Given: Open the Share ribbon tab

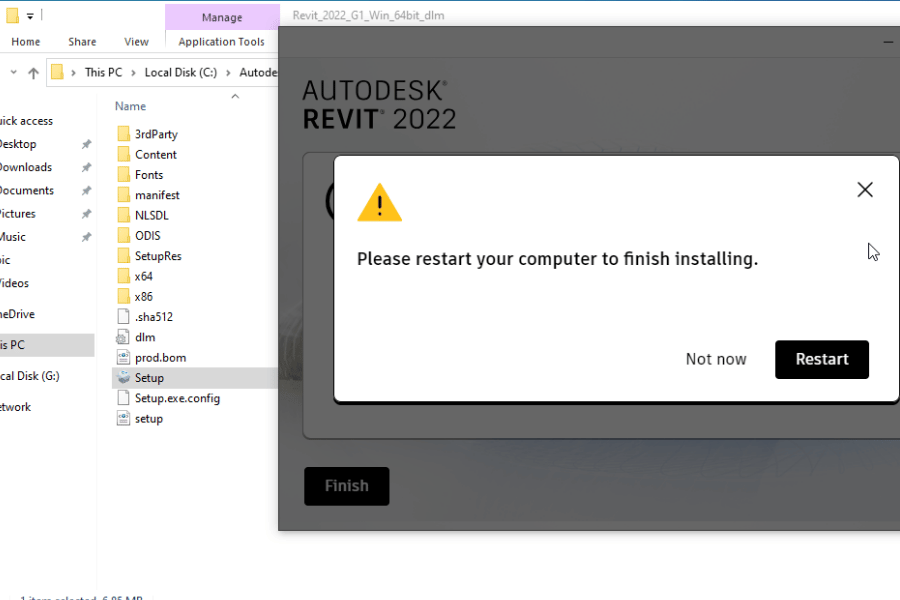Looking at the screenshot, I should coord(82,42).
